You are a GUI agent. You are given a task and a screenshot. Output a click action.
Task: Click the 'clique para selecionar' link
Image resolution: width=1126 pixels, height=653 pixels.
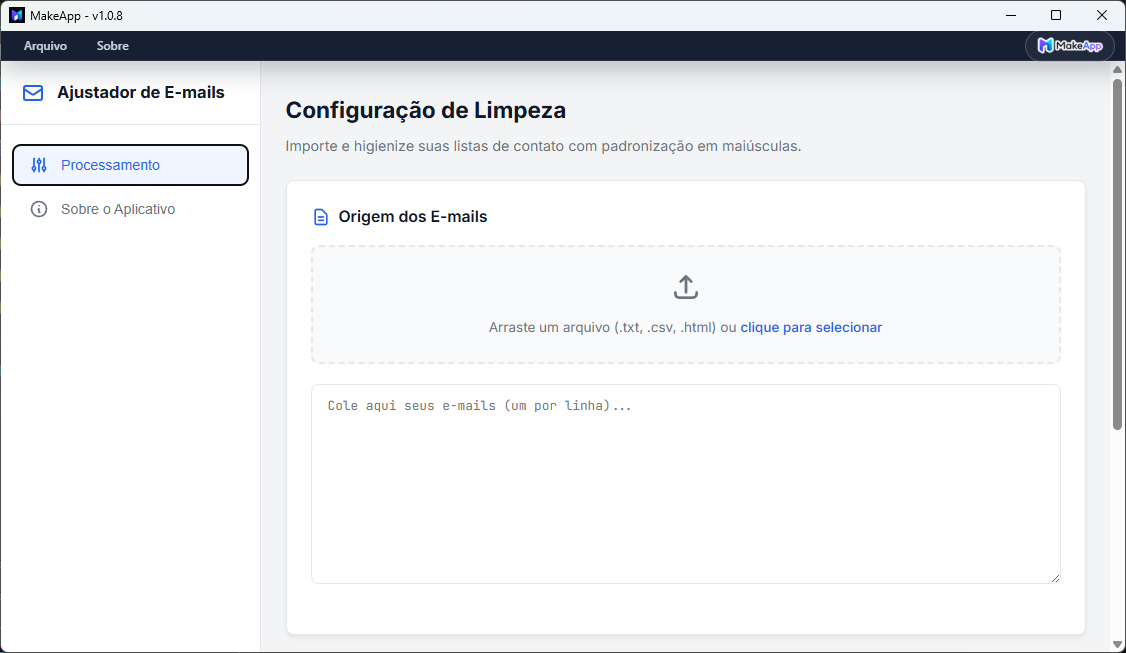811,328
